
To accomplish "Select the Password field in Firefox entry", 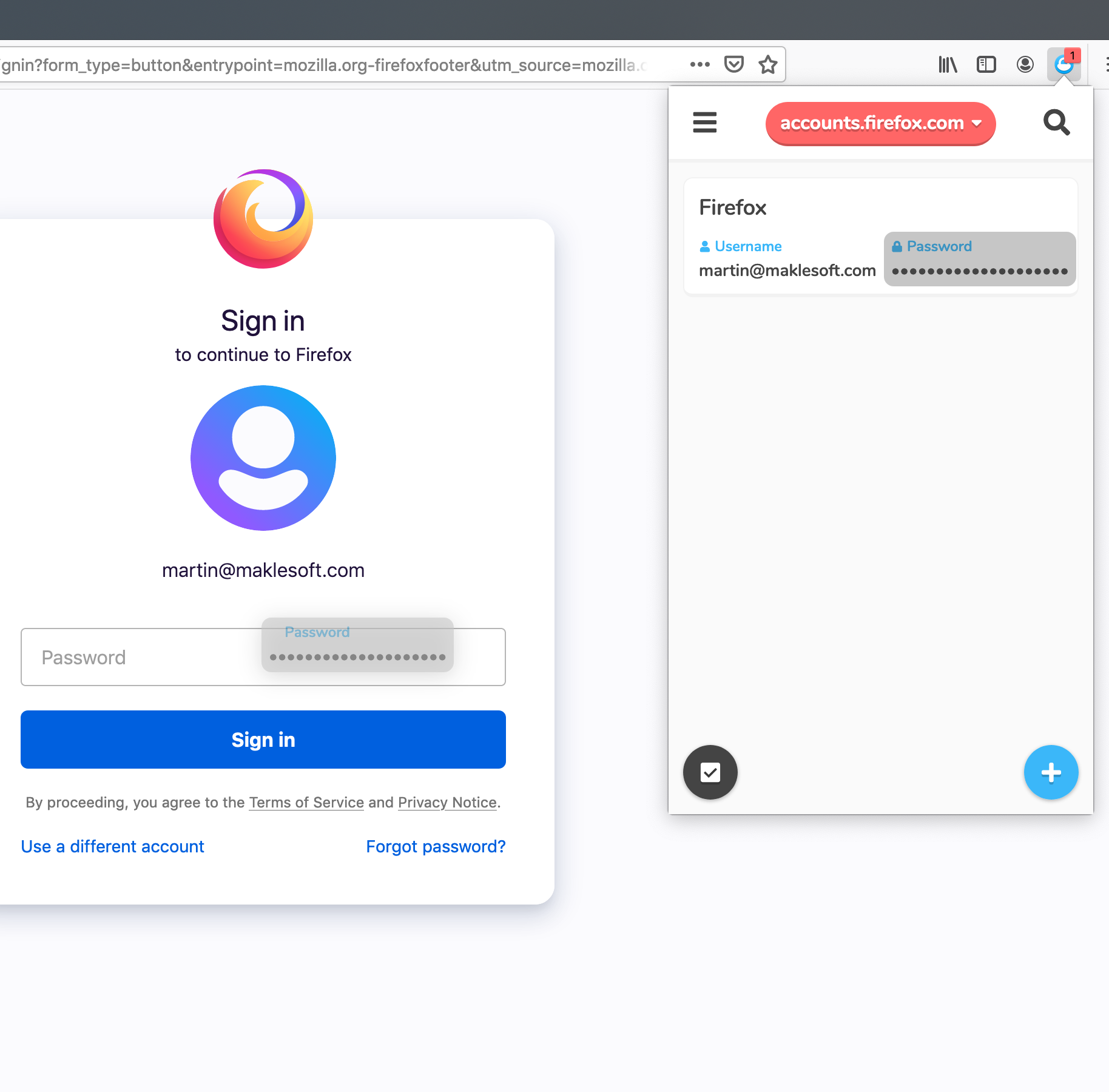I will [x=980, y=259].
